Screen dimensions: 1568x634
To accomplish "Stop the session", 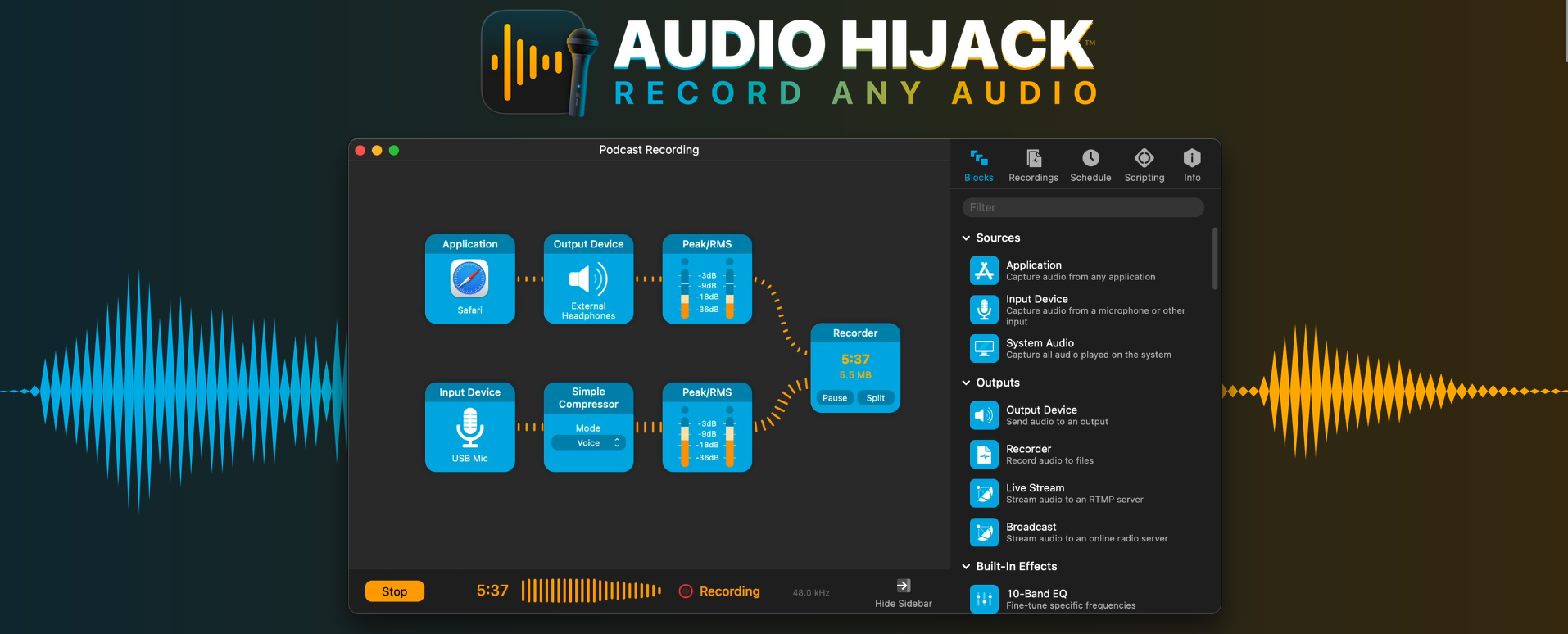I will click(394, 591).
